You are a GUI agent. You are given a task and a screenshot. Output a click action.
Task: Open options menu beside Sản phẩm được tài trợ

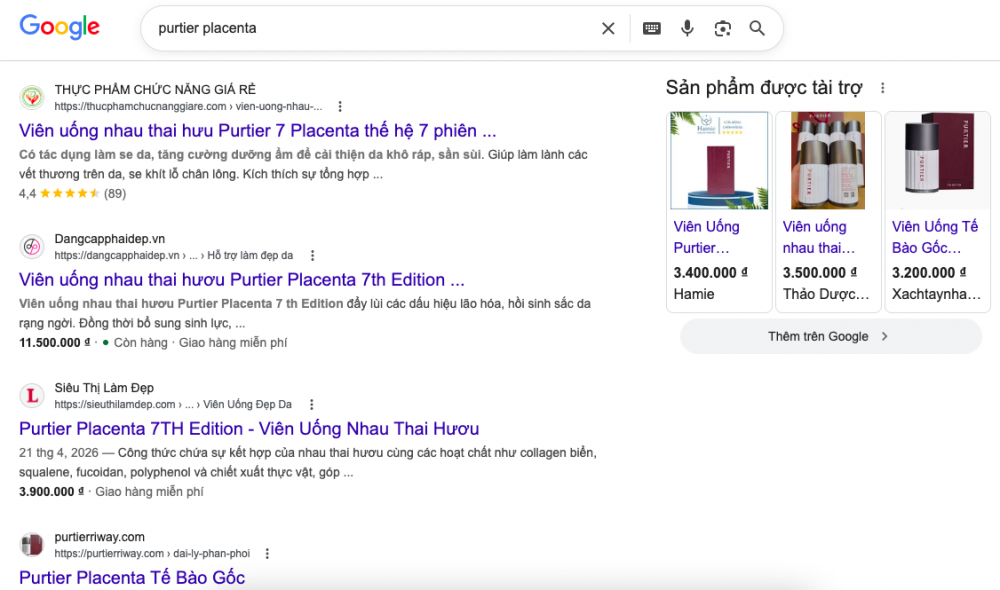pyautogui.click(x=883, y=88)
